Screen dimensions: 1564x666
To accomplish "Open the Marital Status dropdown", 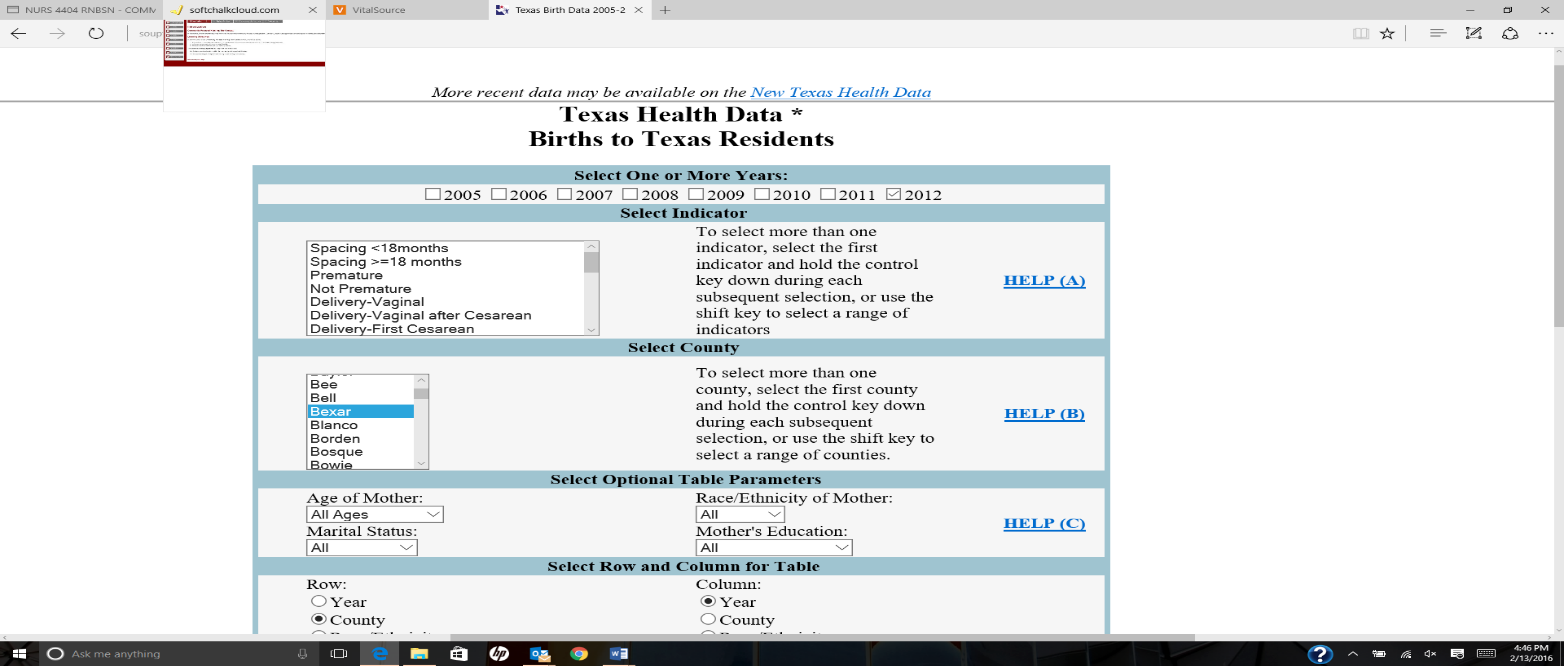I will click(x=361, y=547).
